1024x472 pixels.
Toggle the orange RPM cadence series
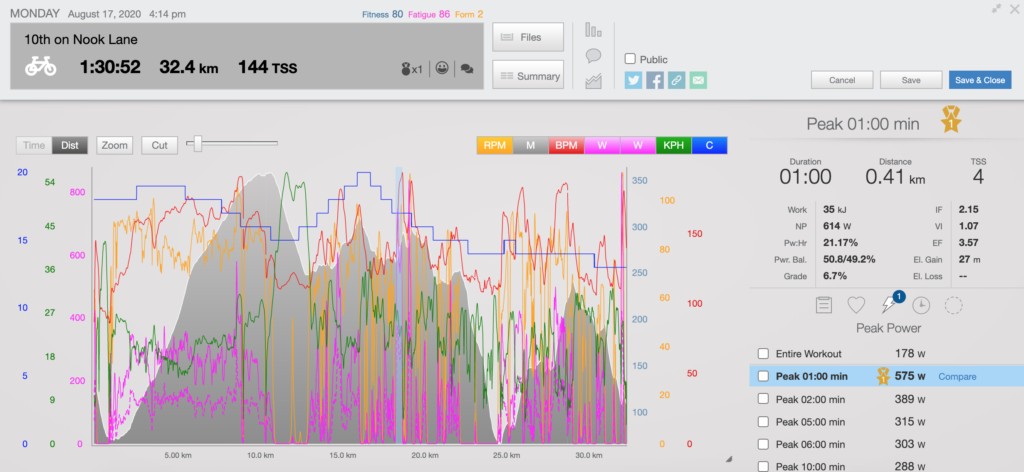click(x=495, y=146)
